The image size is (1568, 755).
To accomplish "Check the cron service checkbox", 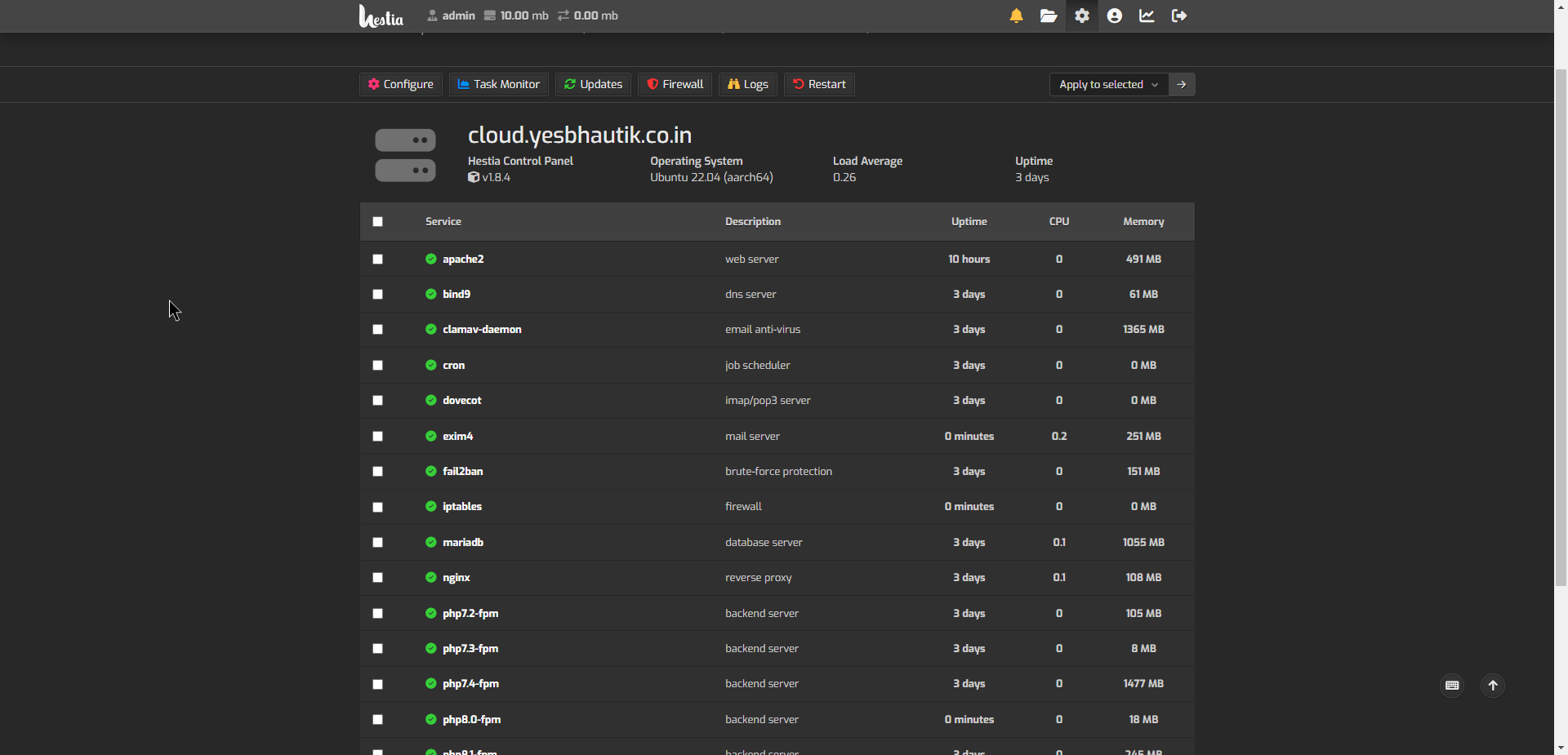I will coord(377,365).
